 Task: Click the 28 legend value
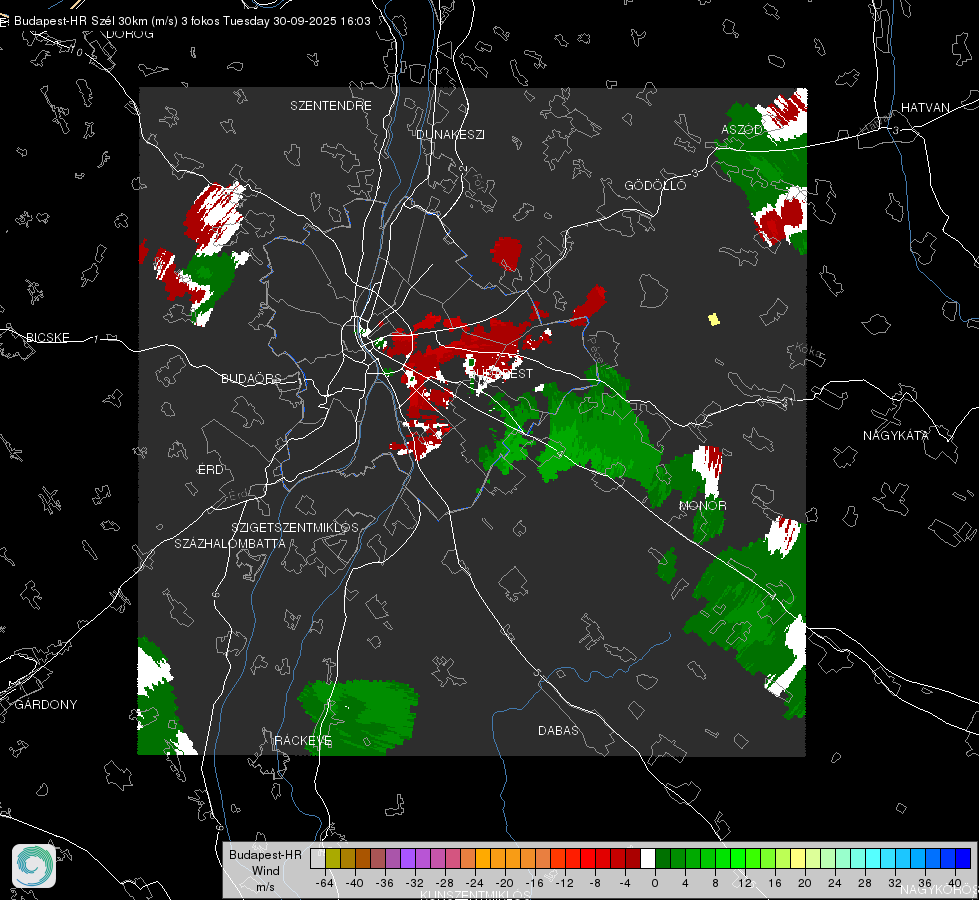(x=865, y=883)
